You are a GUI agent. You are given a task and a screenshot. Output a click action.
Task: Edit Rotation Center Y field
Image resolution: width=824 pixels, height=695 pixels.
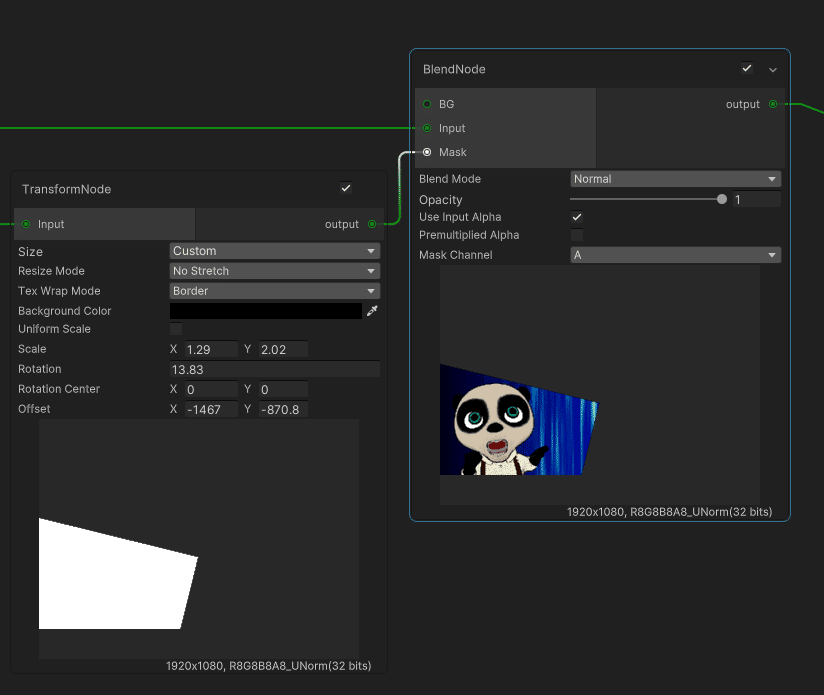pos(283,389)
